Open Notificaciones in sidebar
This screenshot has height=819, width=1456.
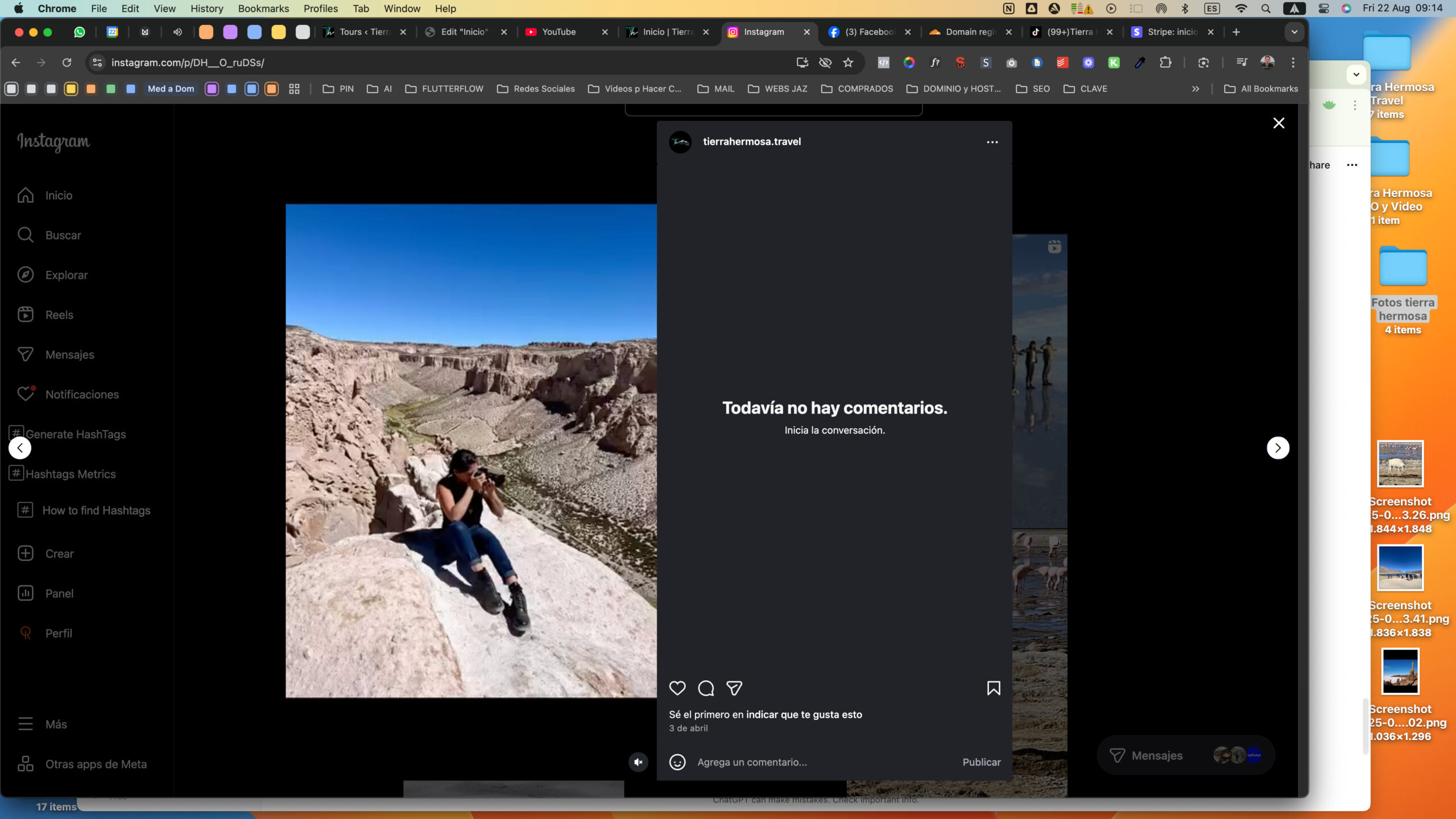click(x=68, y=395)
